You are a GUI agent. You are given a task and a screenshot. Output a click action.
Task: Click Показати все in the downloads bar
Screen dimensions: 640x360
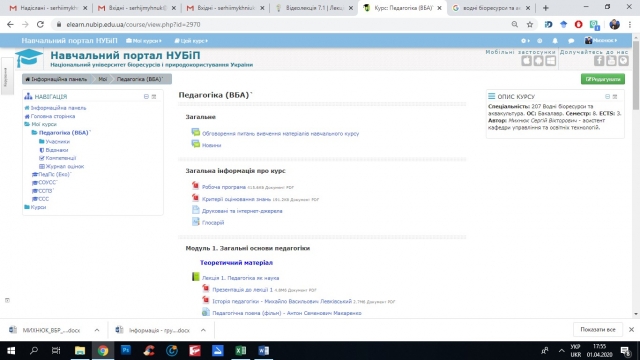[x=598, y=329]
